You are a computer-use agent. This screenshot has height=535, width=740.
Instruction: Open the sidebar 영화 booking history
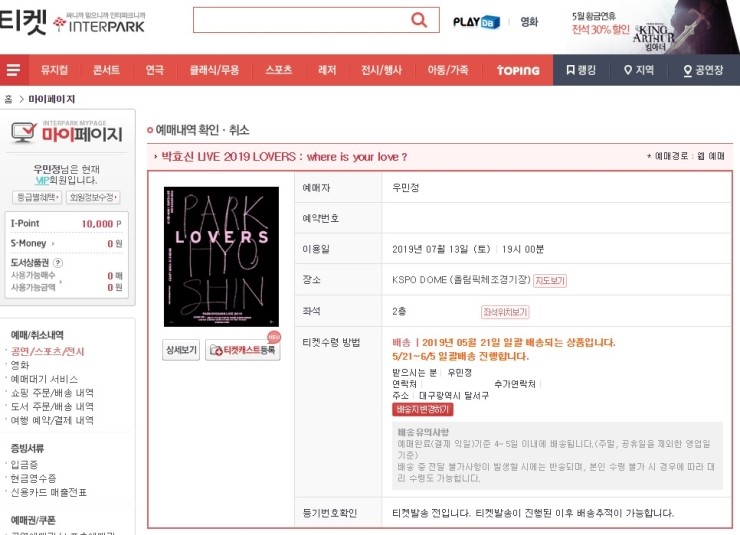coord(20,365)
